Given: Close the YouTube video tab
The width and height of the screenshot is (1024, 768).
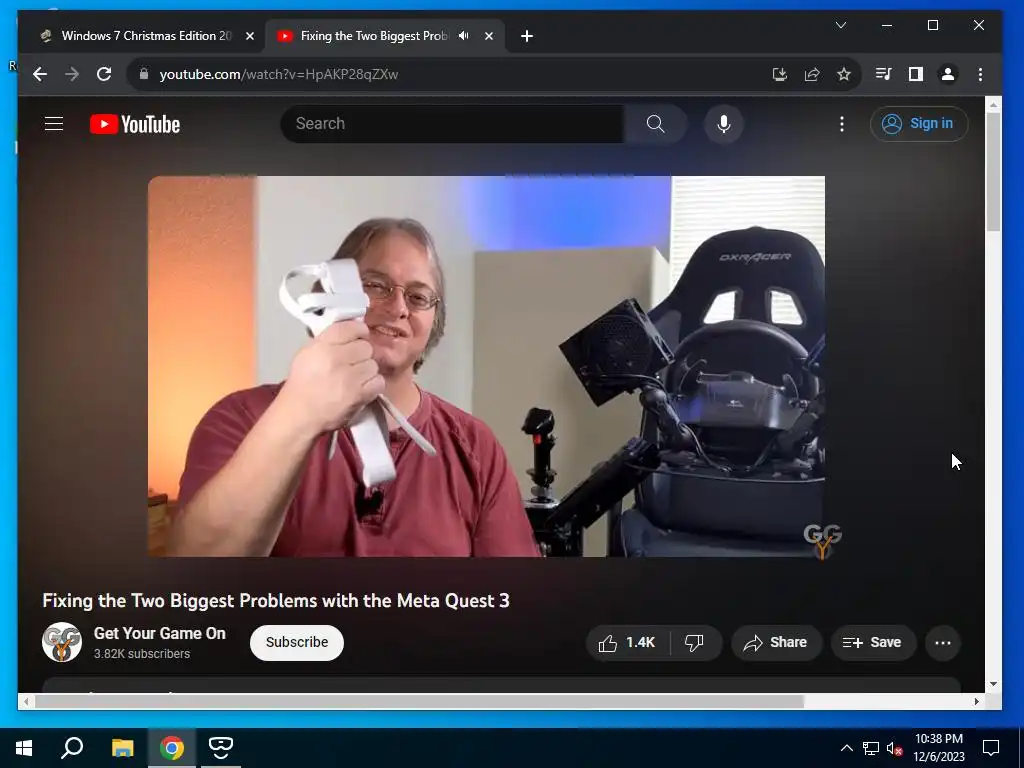Looking at the screenshot, I should [x=488, y=36].
